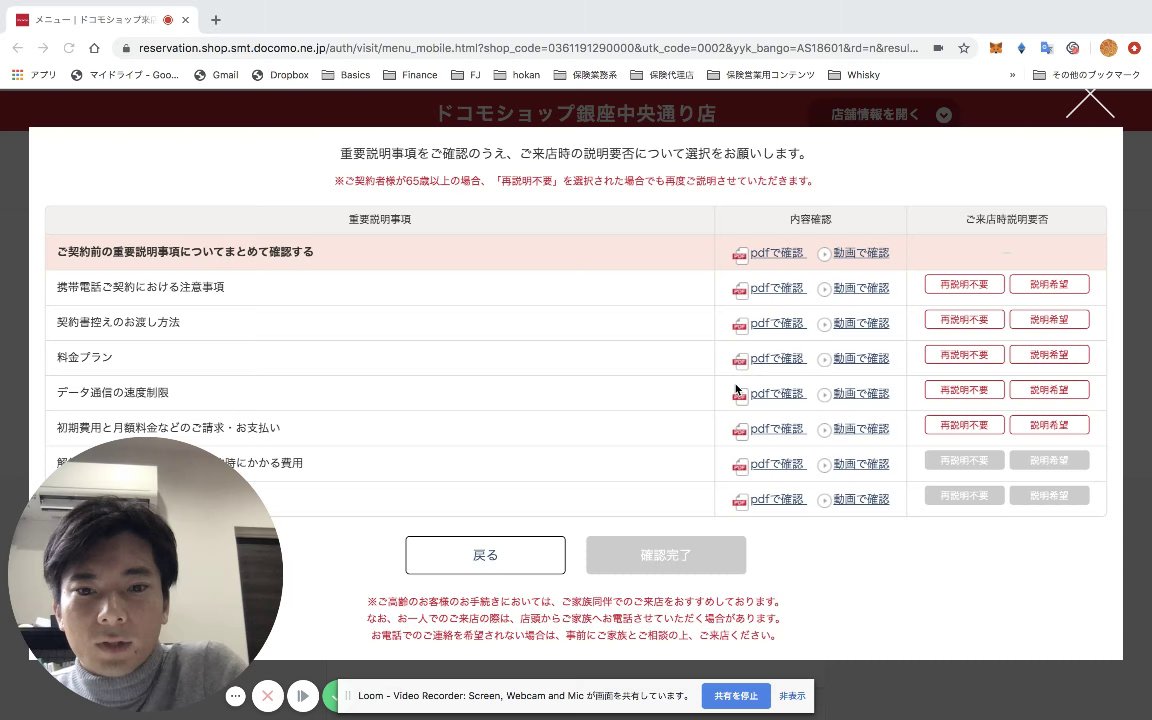Open the その他のブックマーク folder

tap(1087, 75)
